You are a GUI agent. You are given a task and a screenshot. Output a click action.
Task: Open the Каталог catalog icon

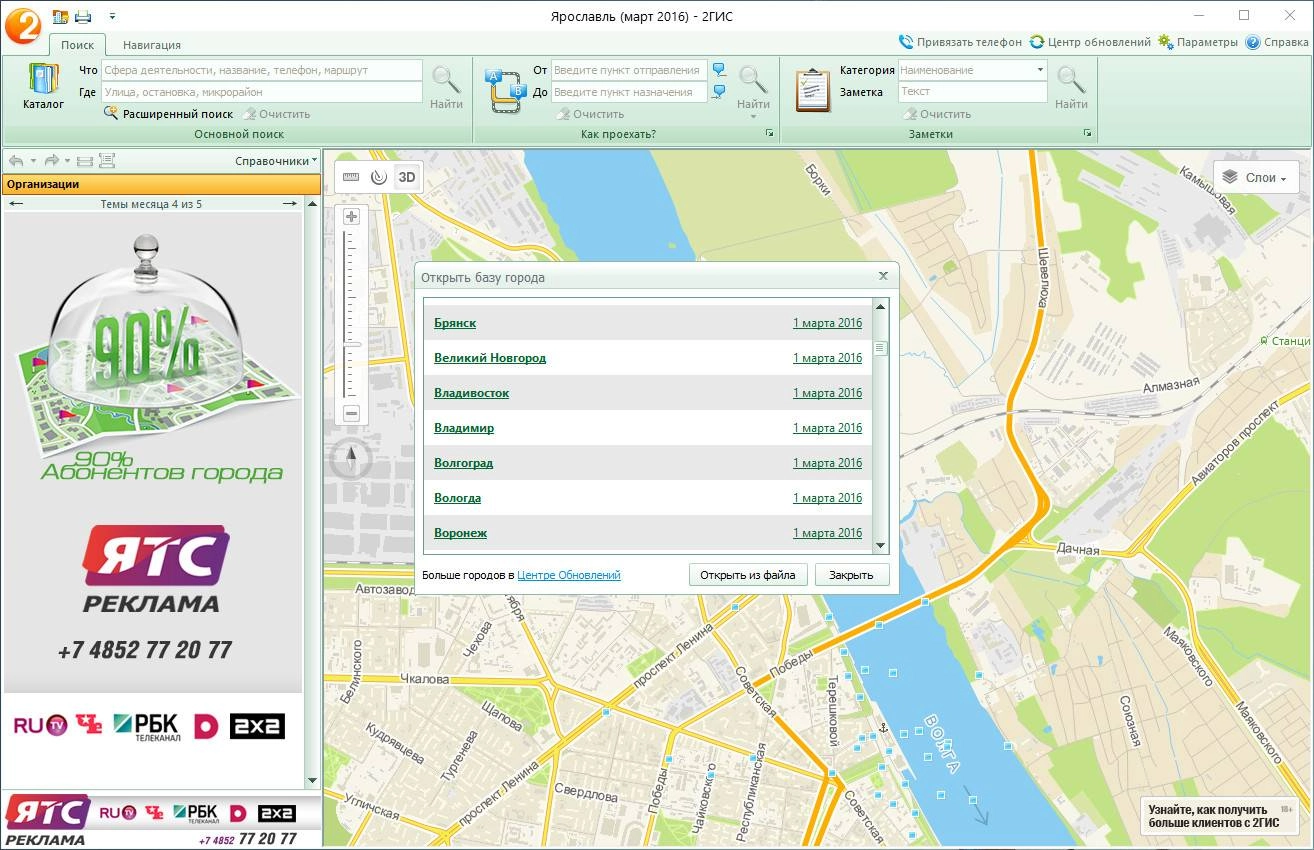(43, 87)
